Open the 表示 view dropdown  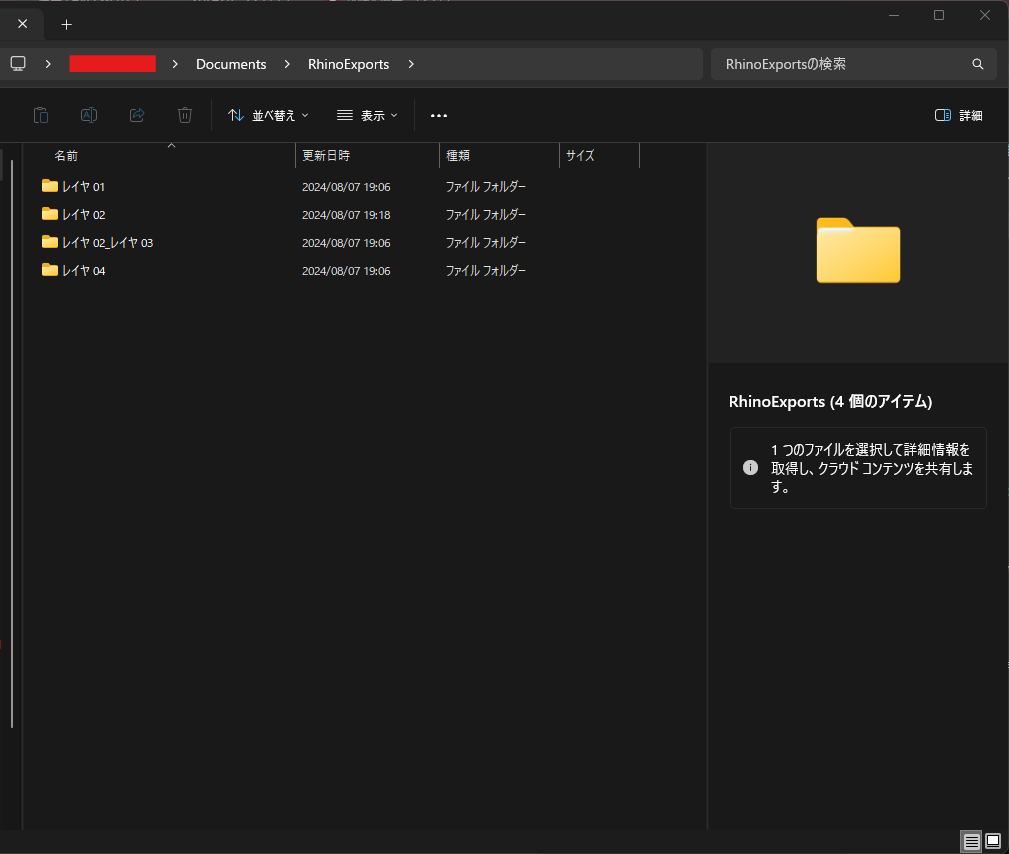[367, 115]
